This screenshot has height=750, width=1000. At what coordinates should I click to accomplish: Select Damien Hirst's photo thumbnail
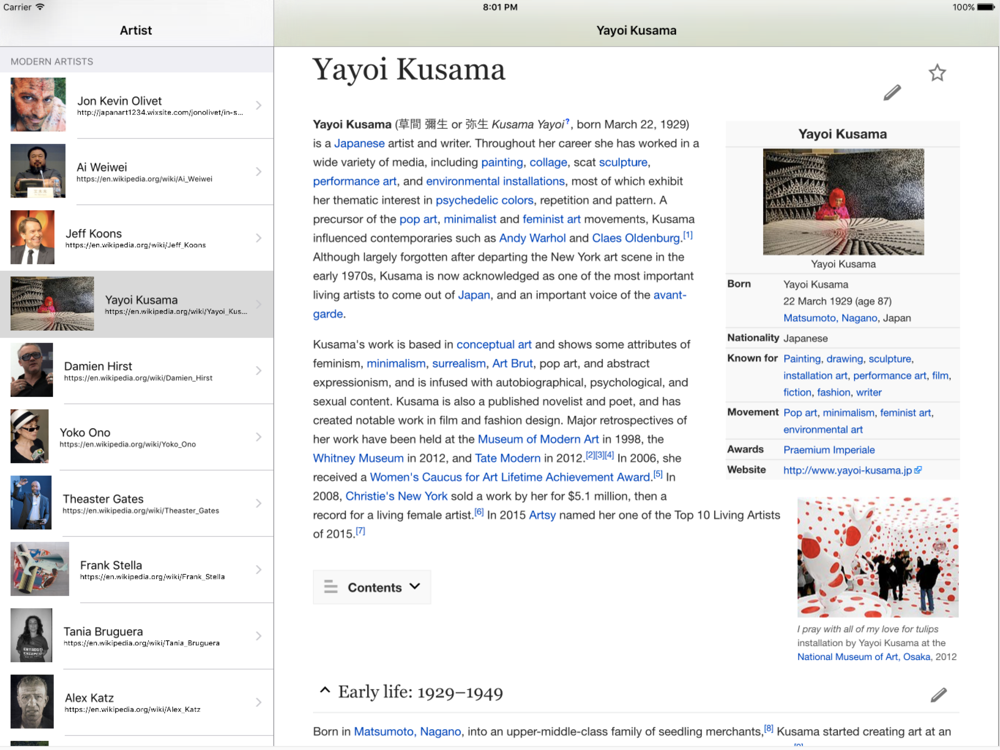pos(32,370)
